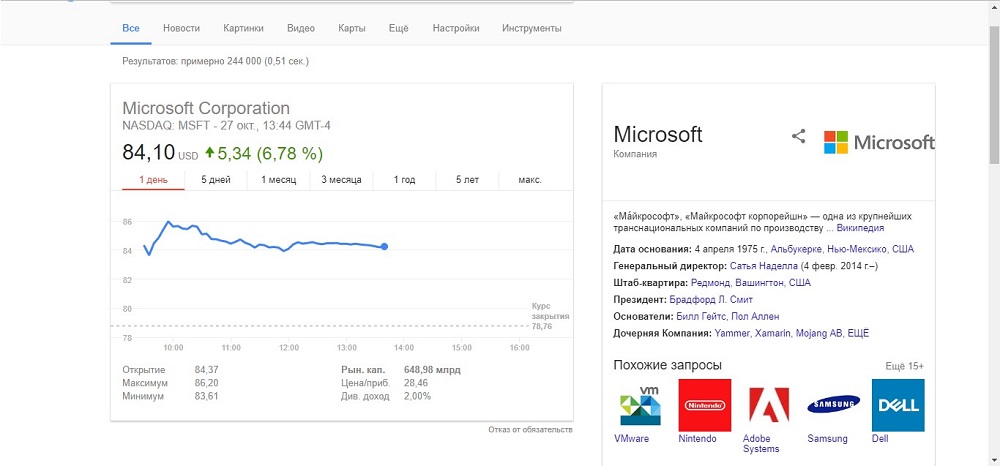Screen dimensions: 1000x466
Task: Click the blue endpoint dot on stock chart
Action: coord(385,247)
